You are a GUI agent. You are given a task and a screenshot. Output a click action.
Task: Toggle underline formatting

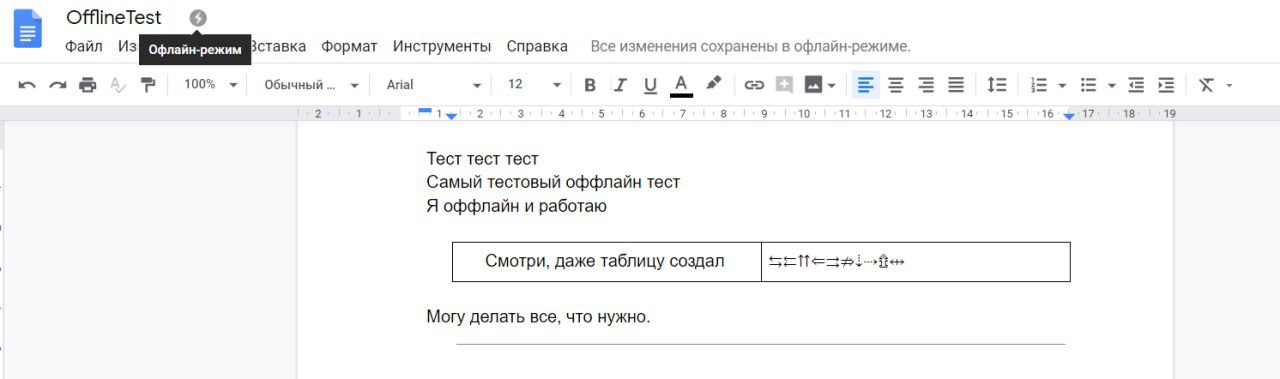tap(650, 85)
